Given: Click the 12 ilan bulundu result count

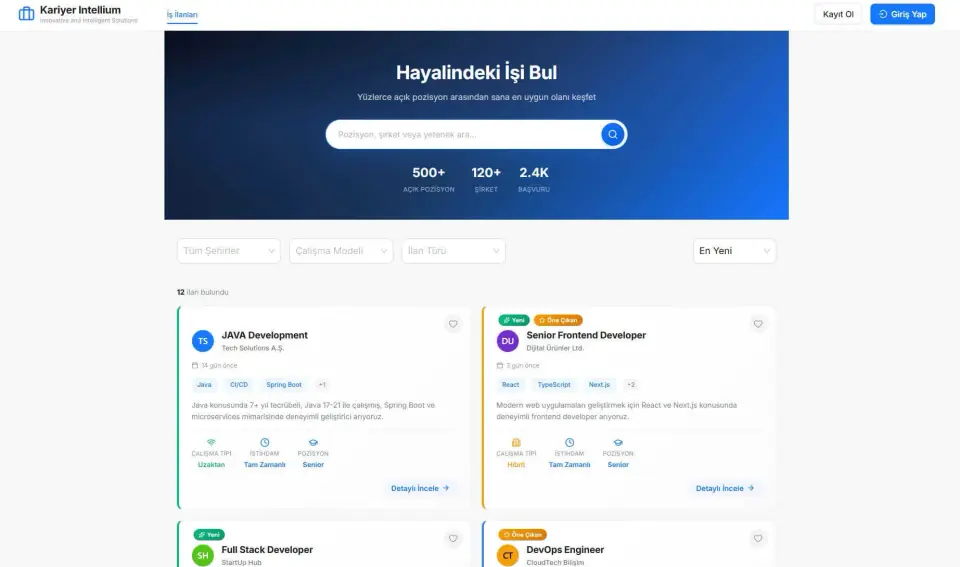Looking at the screenshot, I should point(203,292).
